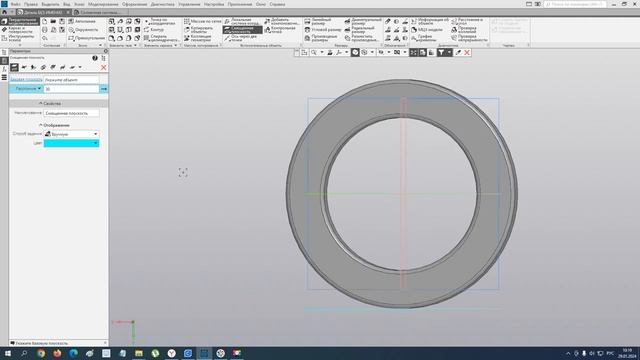Open the Моделирование menu
Screen dimensions: 640x360
[103, 4]
